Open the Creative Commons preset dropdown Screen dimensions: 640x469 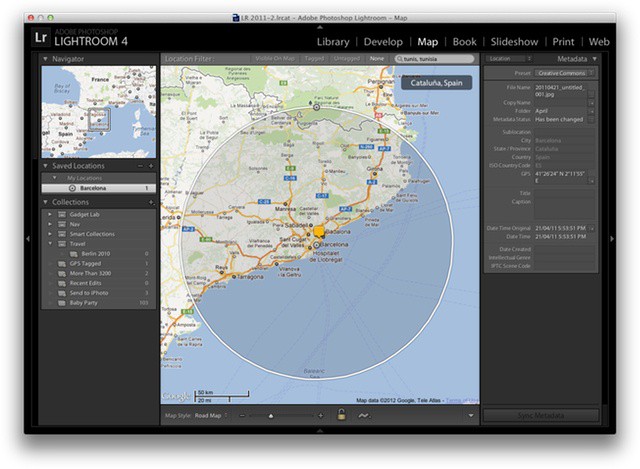(x=564, y=73)
